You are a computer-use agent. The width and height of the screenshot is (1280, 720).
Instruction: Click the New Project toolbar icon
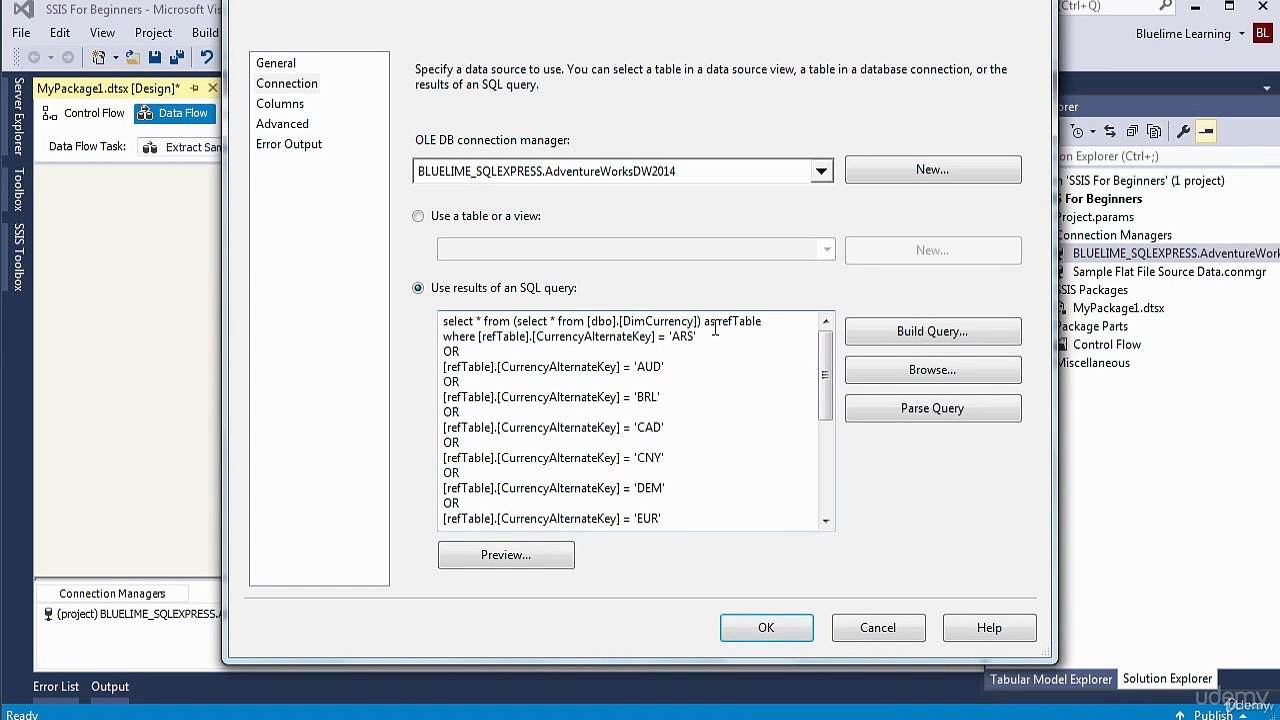click(x=98, y=58)
